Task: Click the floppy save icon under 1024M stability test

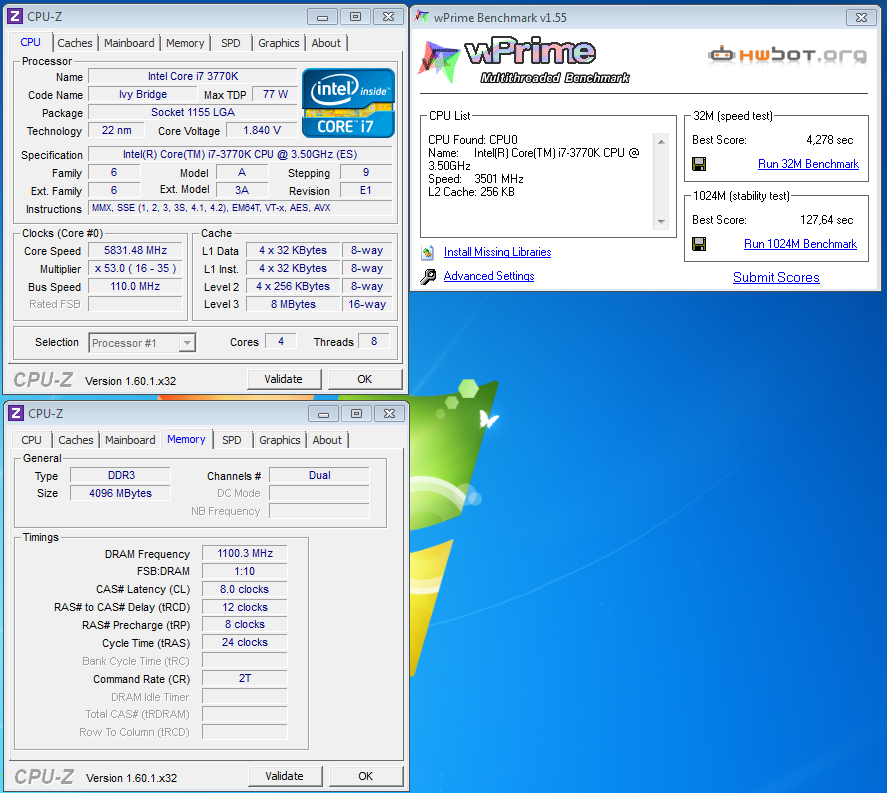Action: point(699,244)
